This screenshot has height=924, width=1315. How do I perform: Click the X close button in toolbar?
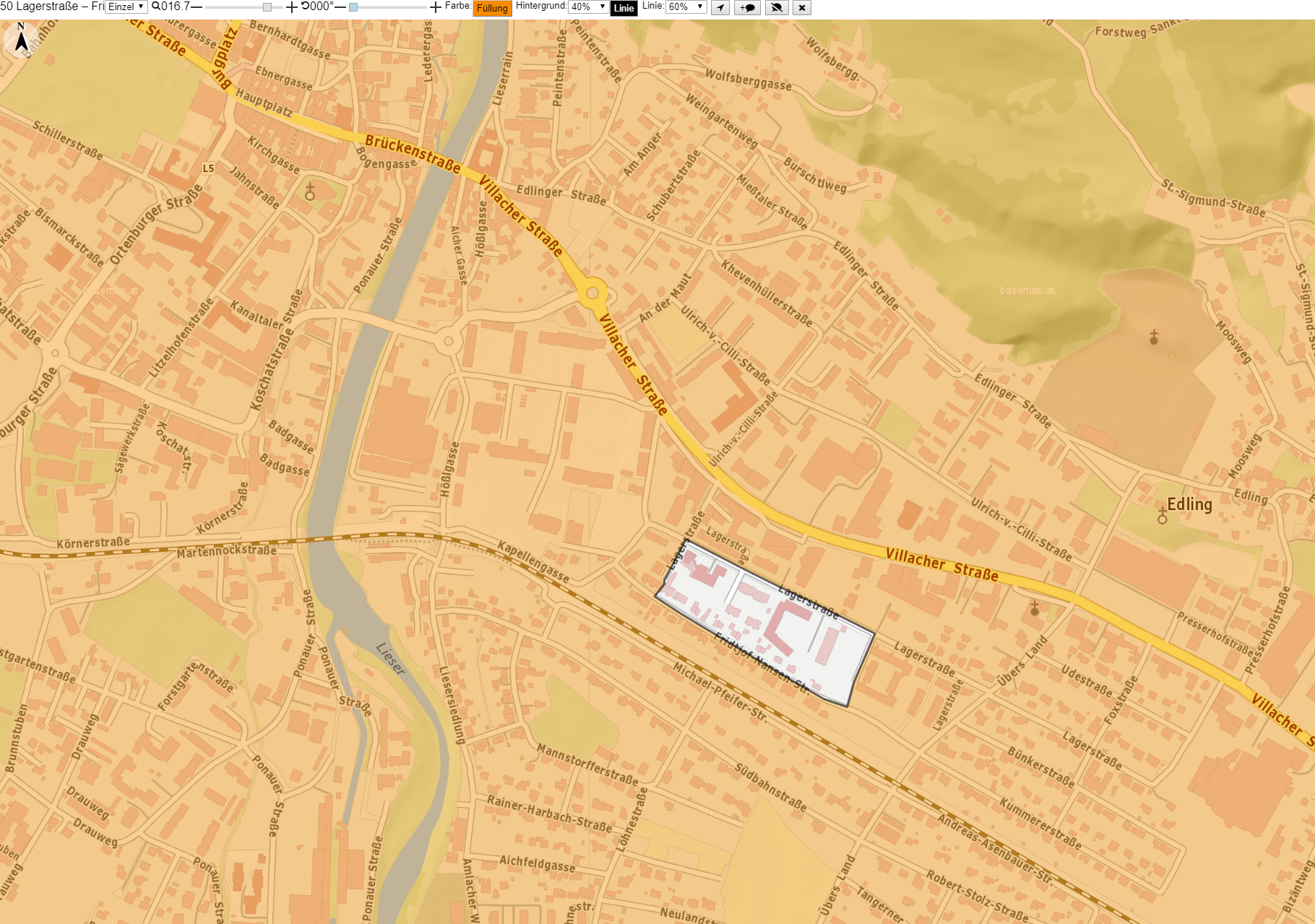[x=801, y=8]
